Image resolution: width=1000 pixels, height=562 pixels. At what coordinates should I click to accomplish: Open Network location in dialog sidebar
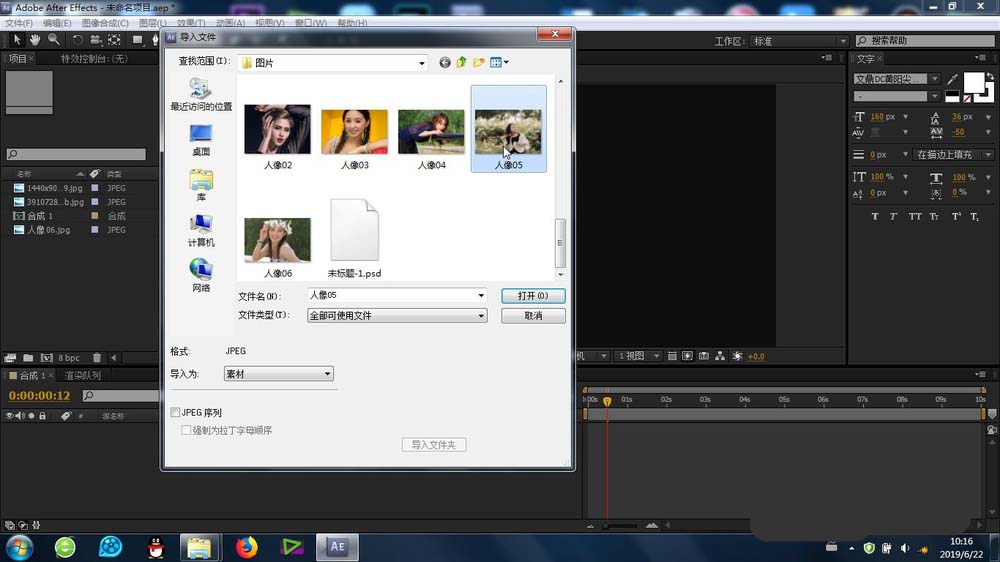click(201, 276)
